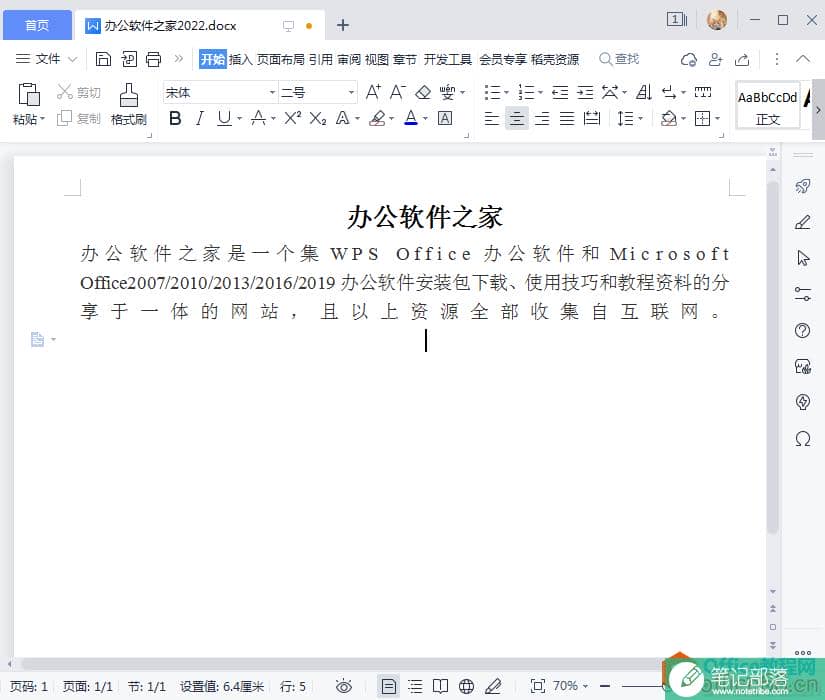
Task: Switch to the 视图 (View) tab
Action: tap(377, 59)
